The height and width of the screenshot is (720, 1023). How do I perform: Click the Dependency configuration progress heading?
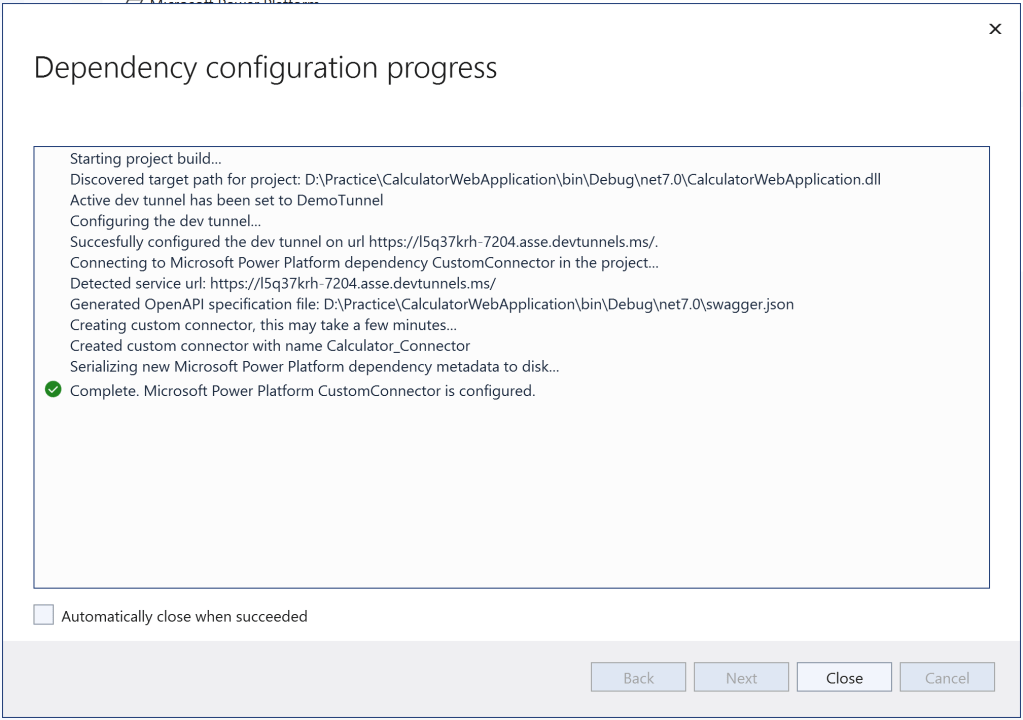tap(265, 68)
